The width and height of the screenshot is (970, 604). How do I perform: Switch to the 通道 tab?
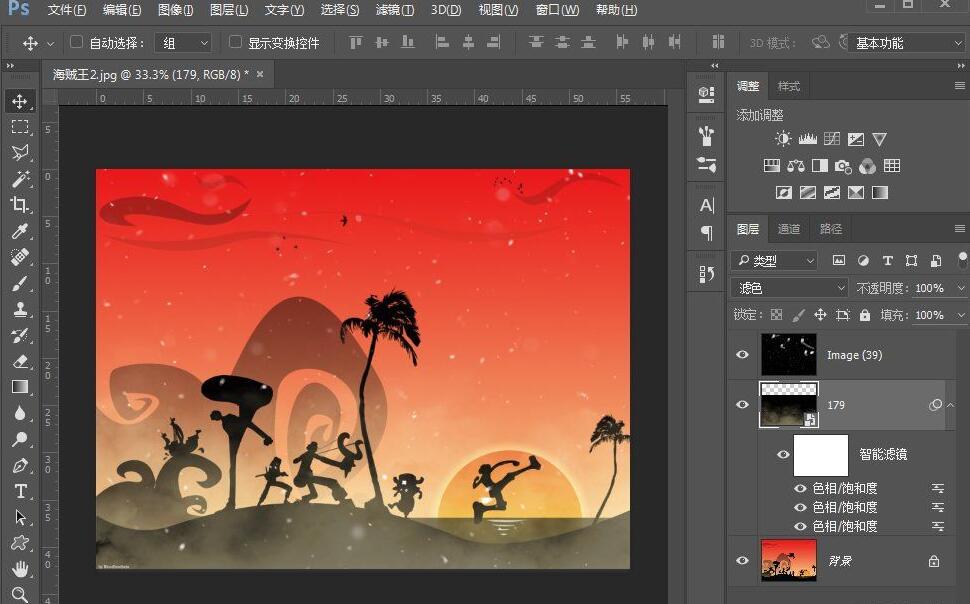[789, 229]
